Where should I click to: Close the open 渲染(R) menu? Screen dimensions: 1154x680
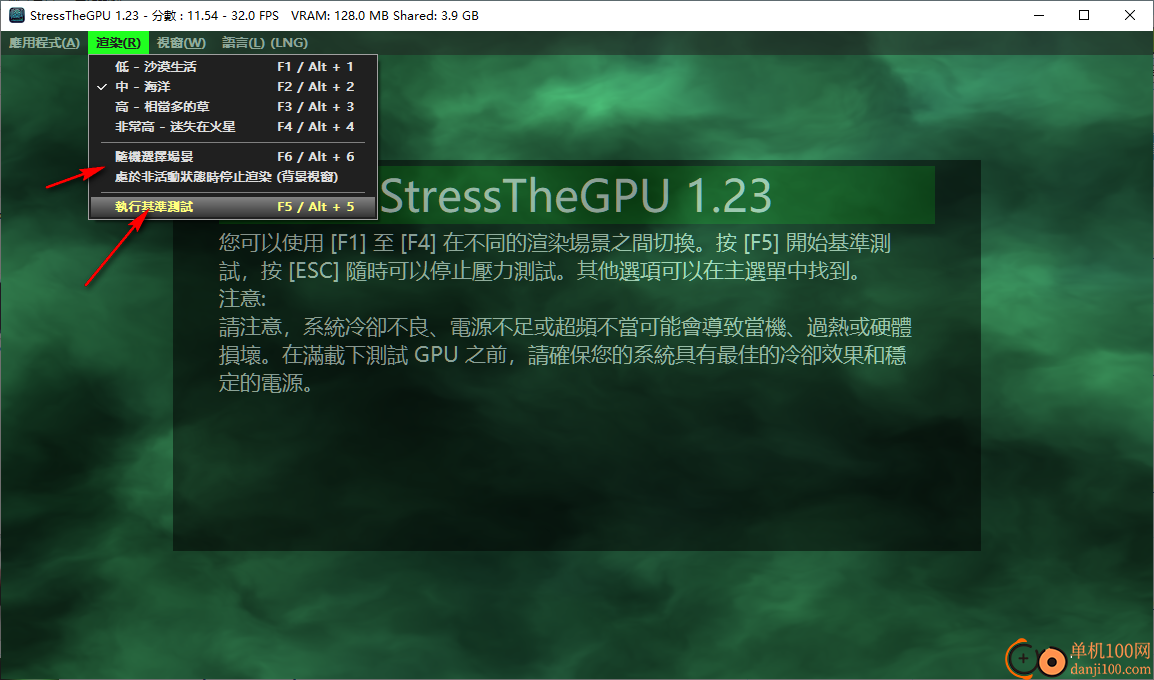coord(118,43)
